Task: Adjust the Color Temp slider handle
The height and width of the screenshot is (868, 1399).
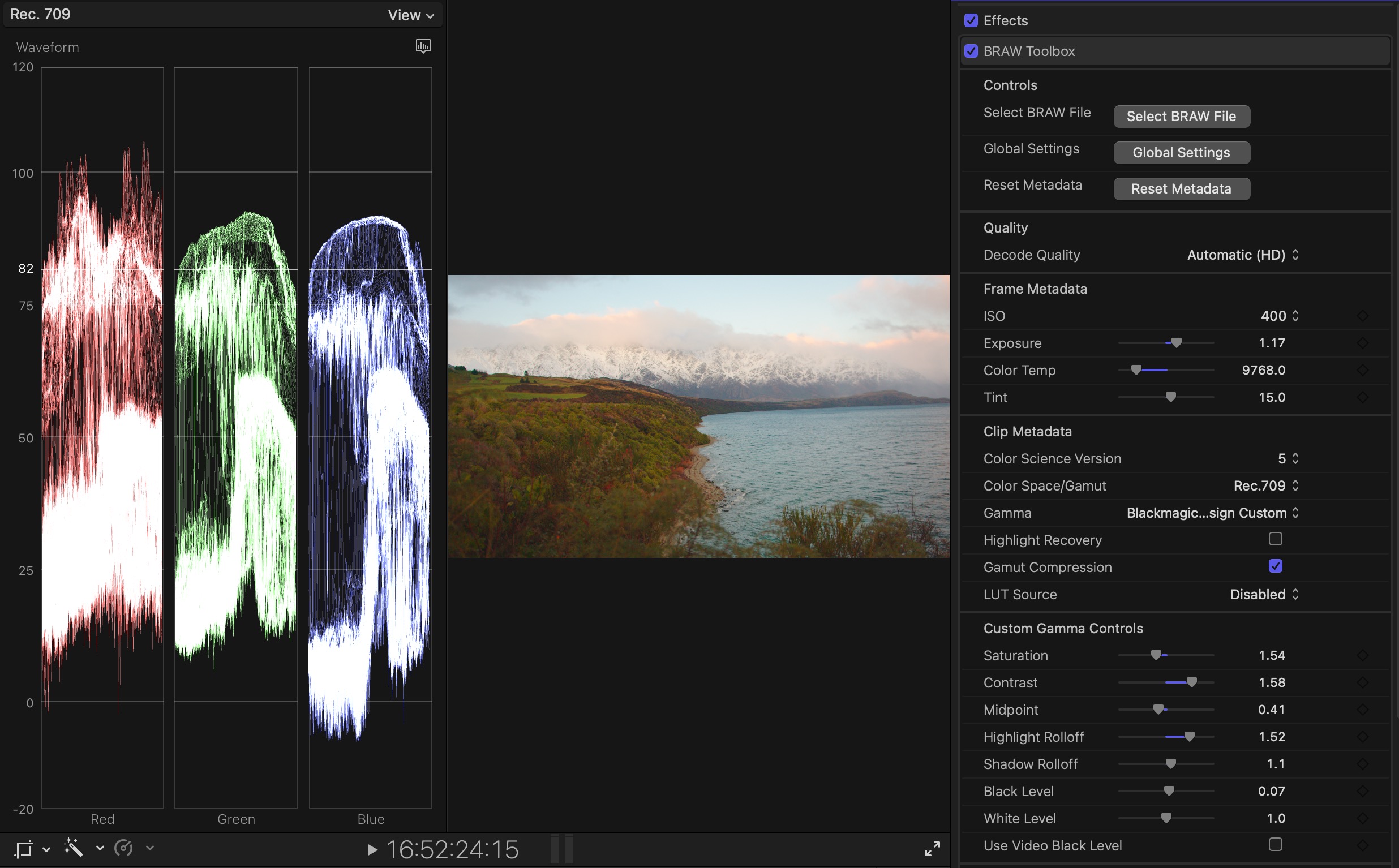Action: (x=1136, y=369)
